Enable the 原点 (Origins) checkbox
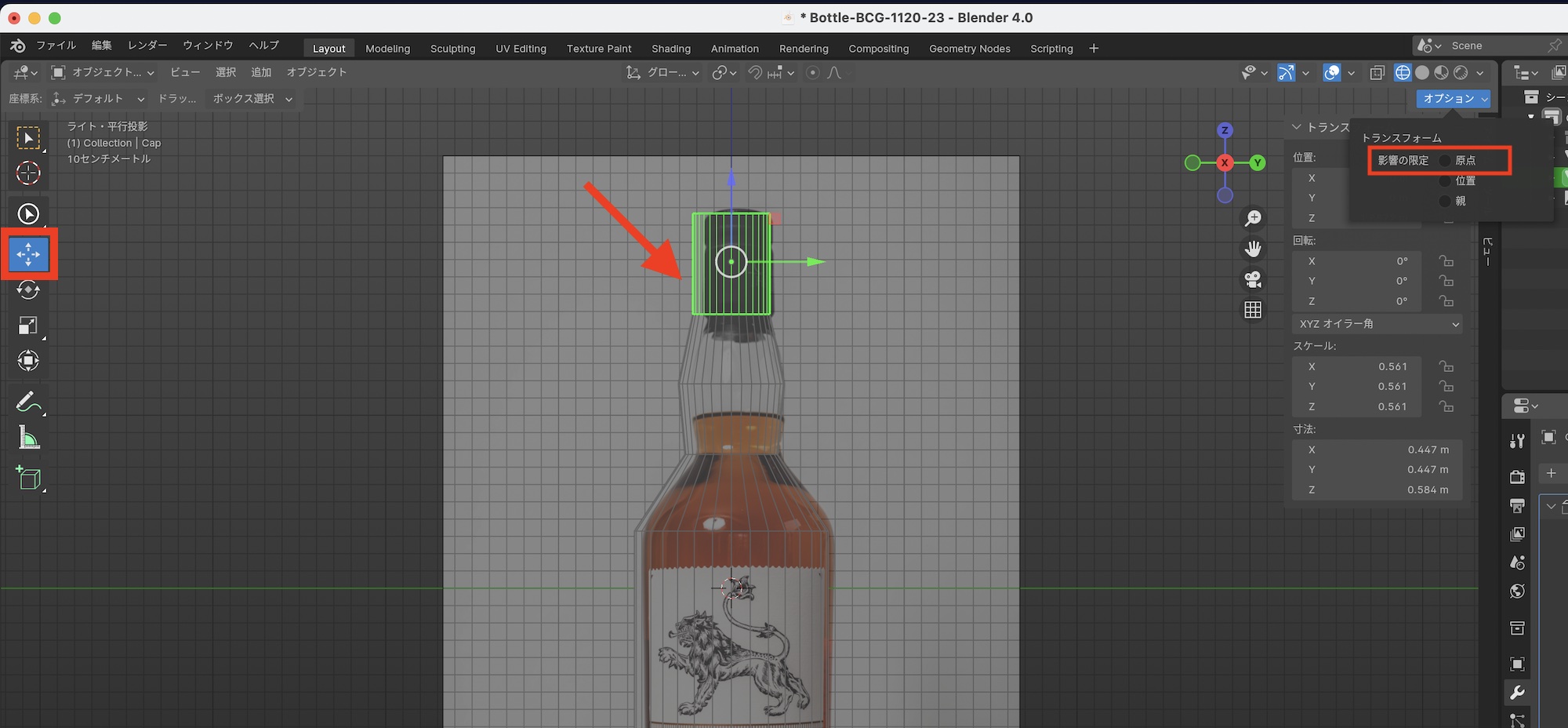Image resolution: width=1568 pixels, height=728 pixels. pos(1445,161)
